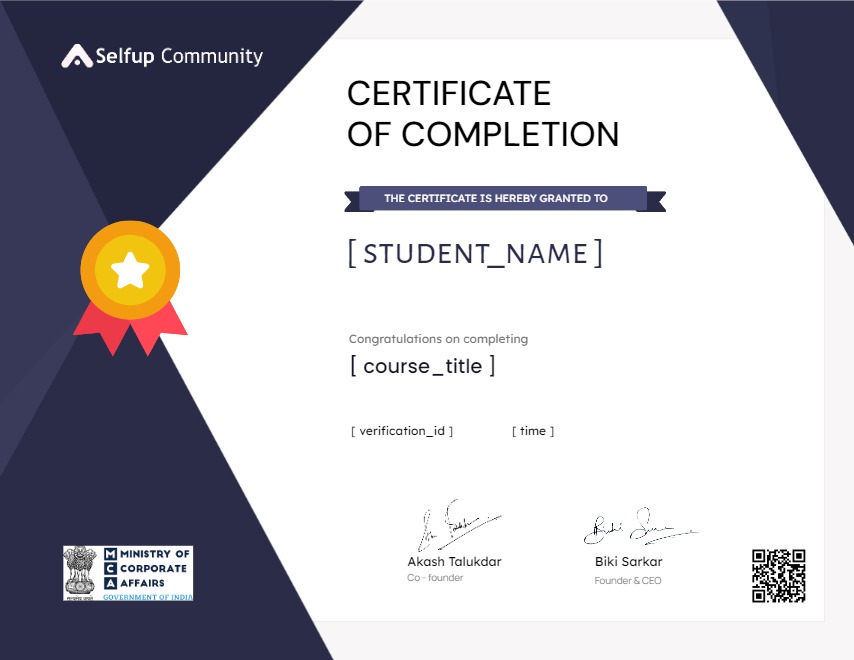The image size is (854, 660).
Task: Click the Akash Talukdar name text
Action: tap(454, 561)
